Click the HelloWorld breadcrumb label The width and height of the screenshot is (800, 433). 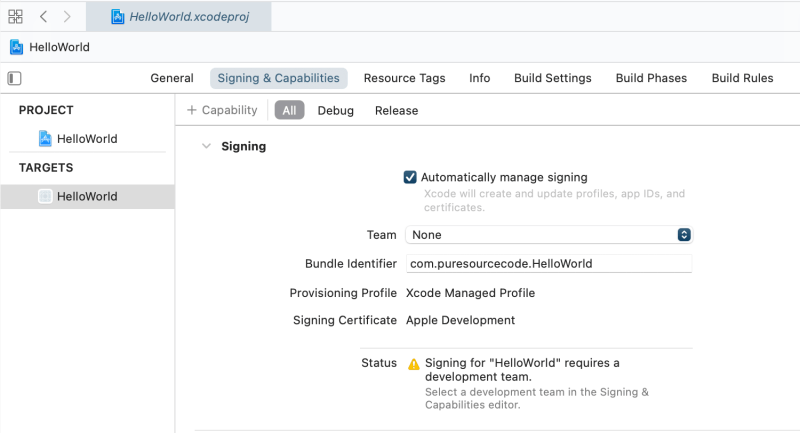(59, 47)
